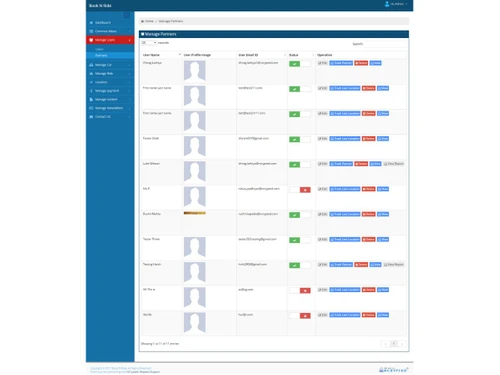
Task: Open the Users submenu item
Action: [99, 49]
